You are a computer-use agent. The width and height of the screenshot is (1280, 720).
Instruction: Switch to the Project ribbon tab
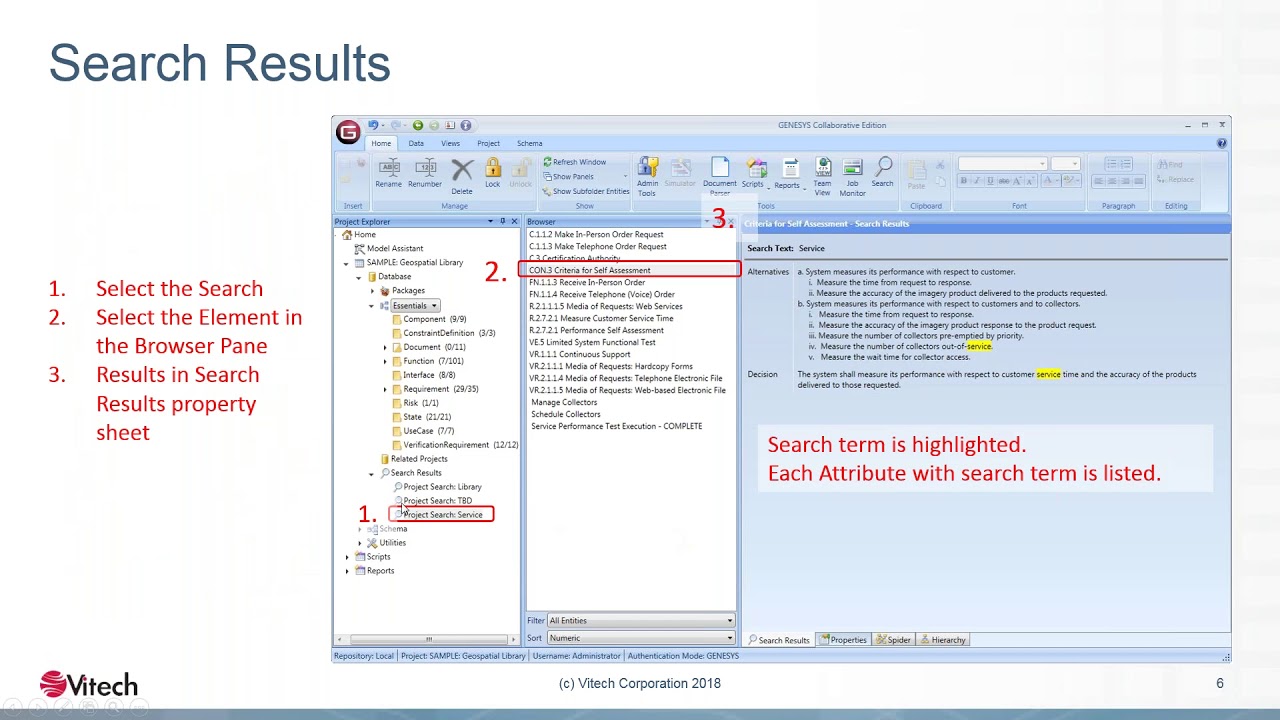pyautogui.click(x=489, y=143)
